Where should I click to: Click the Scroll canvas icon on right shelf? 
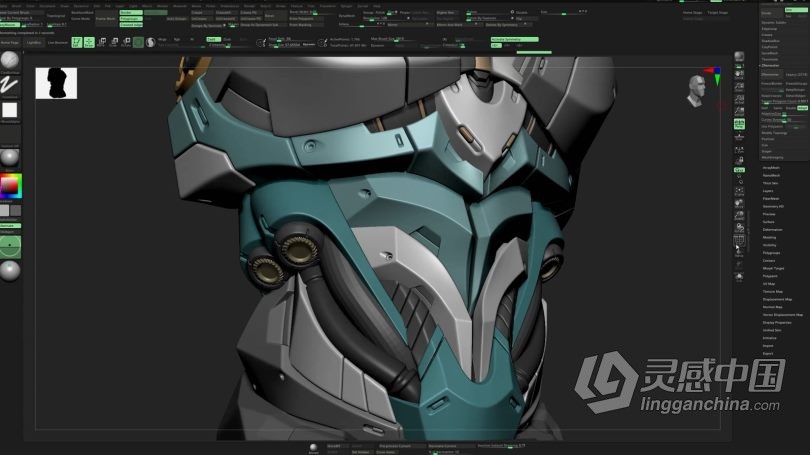click(x=739, y=74)
